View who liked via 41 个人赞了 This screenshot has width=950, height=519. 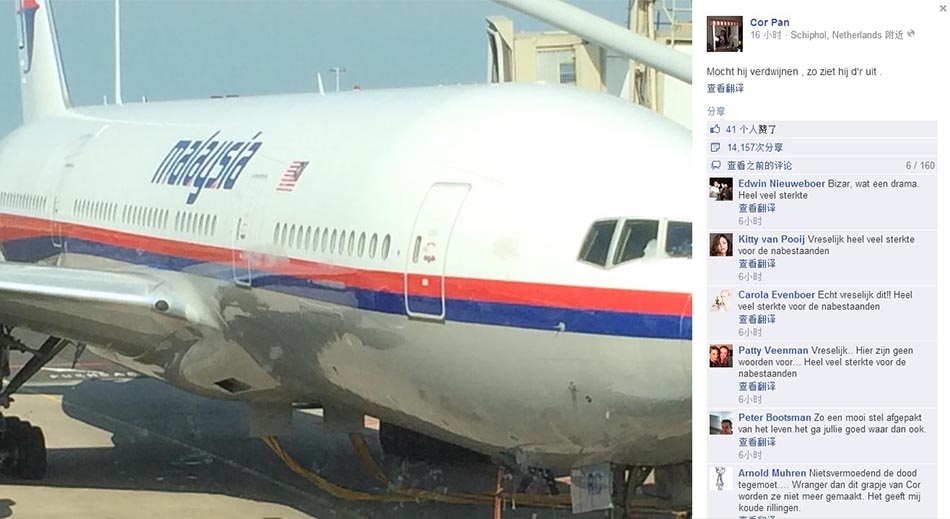click(x=751, y=129)
